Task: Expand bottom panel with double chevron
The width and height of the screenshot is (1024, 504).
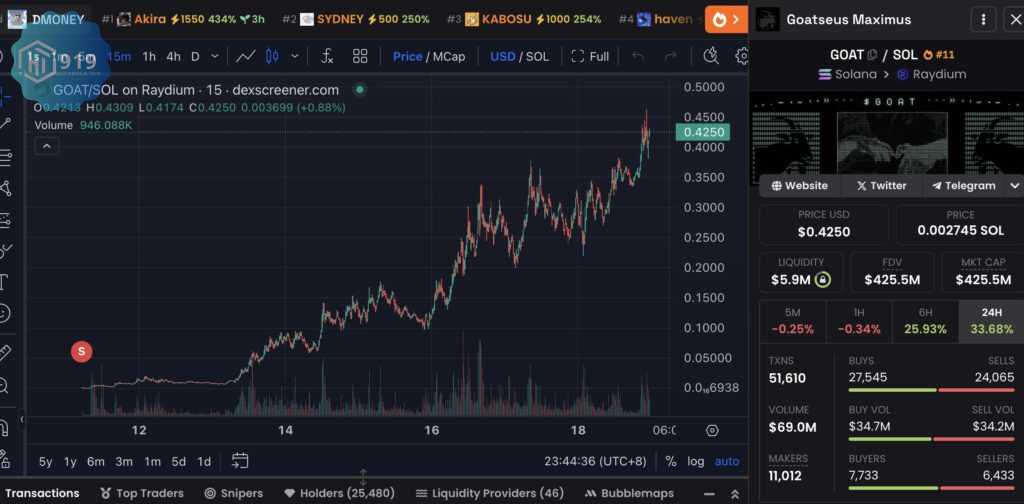Action: click(735, 494)
